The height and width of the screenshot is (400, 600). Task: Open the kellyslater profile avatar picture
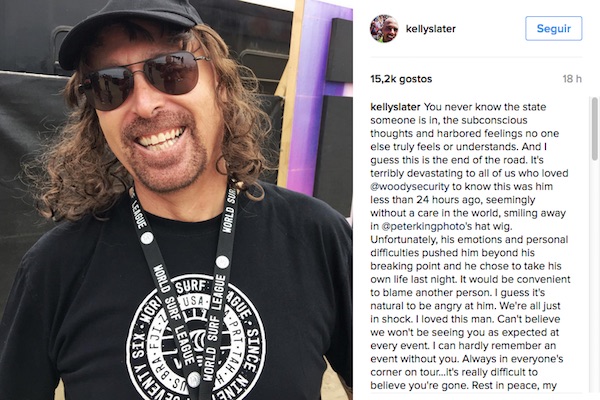tap(384, 29)
